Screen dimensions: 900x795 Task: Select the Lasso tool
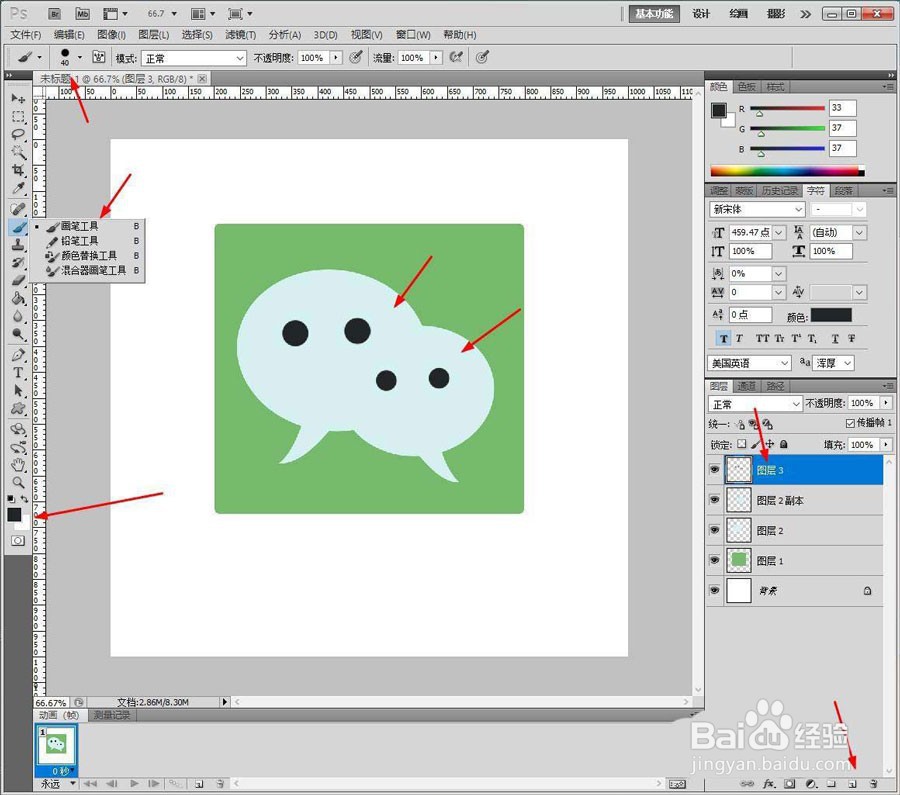point(18,134)
